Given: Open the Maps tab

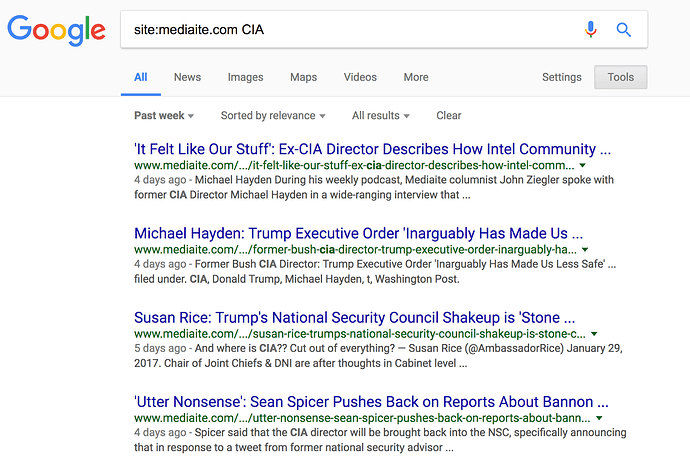Looking at the screenshot, I should coord(303,77).
